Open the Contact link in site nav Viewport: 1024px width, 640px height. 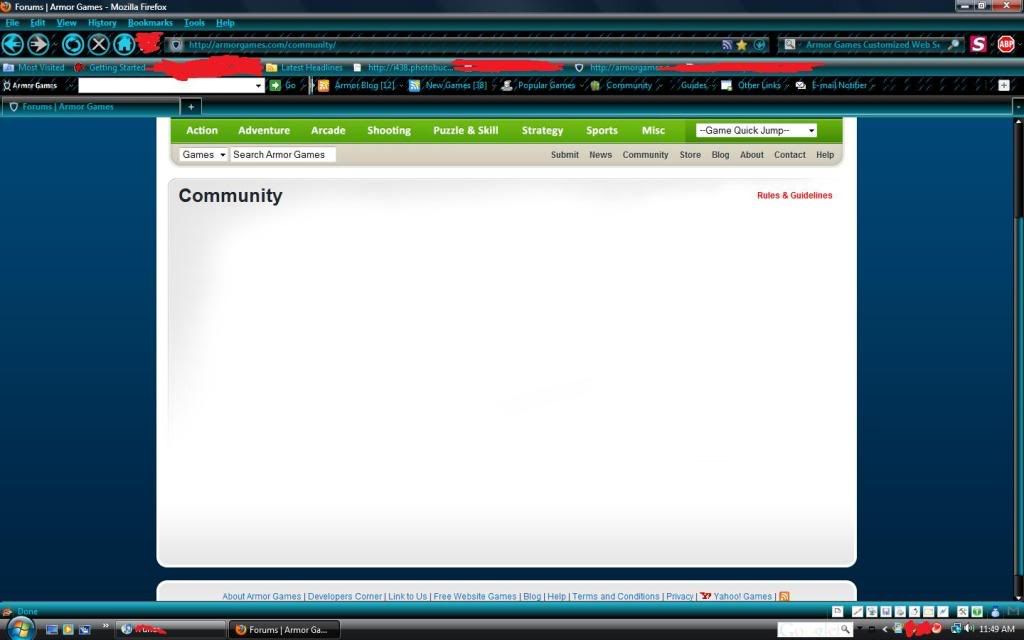tap(790, 155)
